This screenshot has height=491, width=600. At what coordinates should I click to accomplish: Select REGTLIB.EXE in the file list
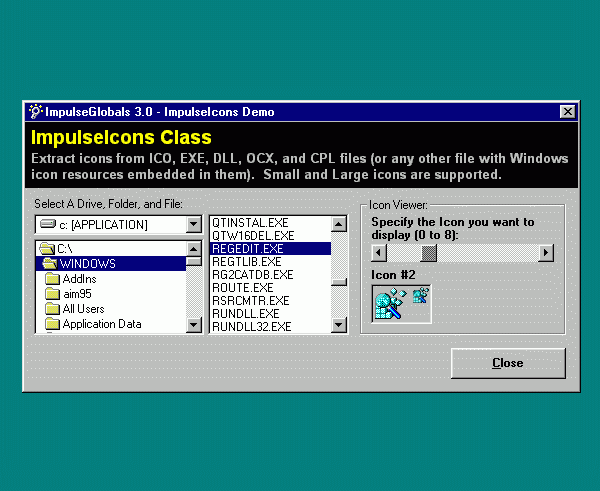(x=271, y=262)
